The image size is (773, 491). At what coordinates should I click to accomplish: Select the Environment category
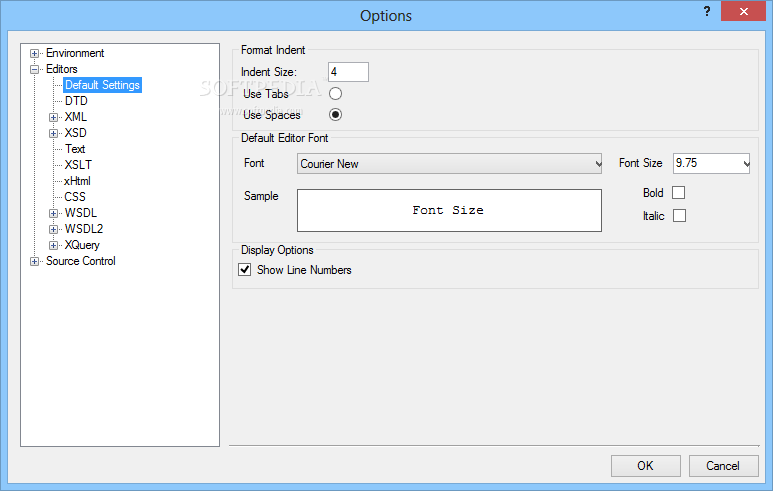click(x=75, y=53)
